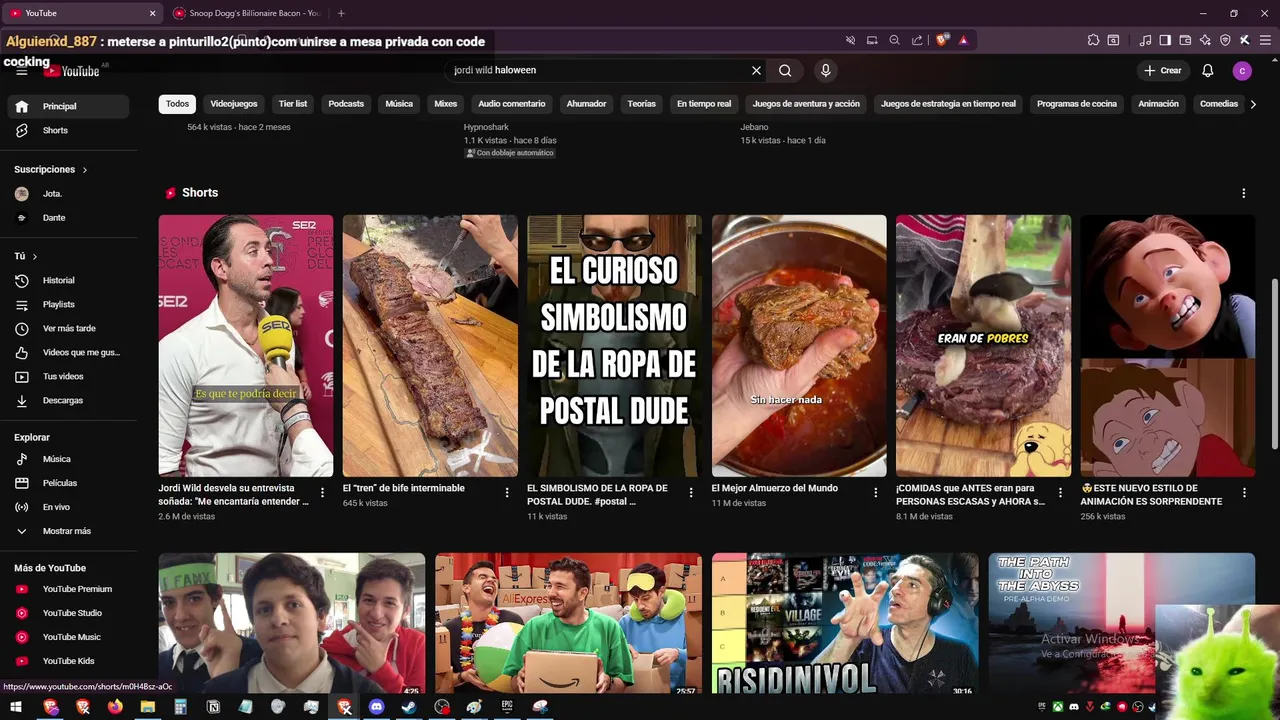Screen dimensions: 1280x720
Task: Open the Brave main hamburger menu
Action: (1266, 40)
